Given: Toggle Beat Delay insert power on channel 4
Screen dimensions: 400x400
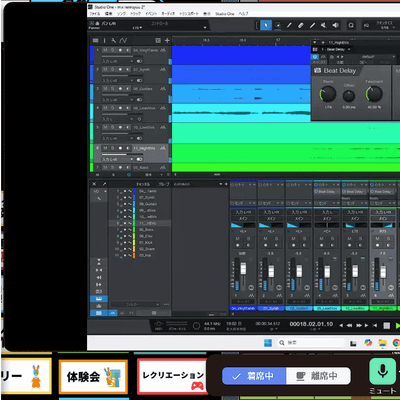Looking at the screenshot, I should point(316,192).
